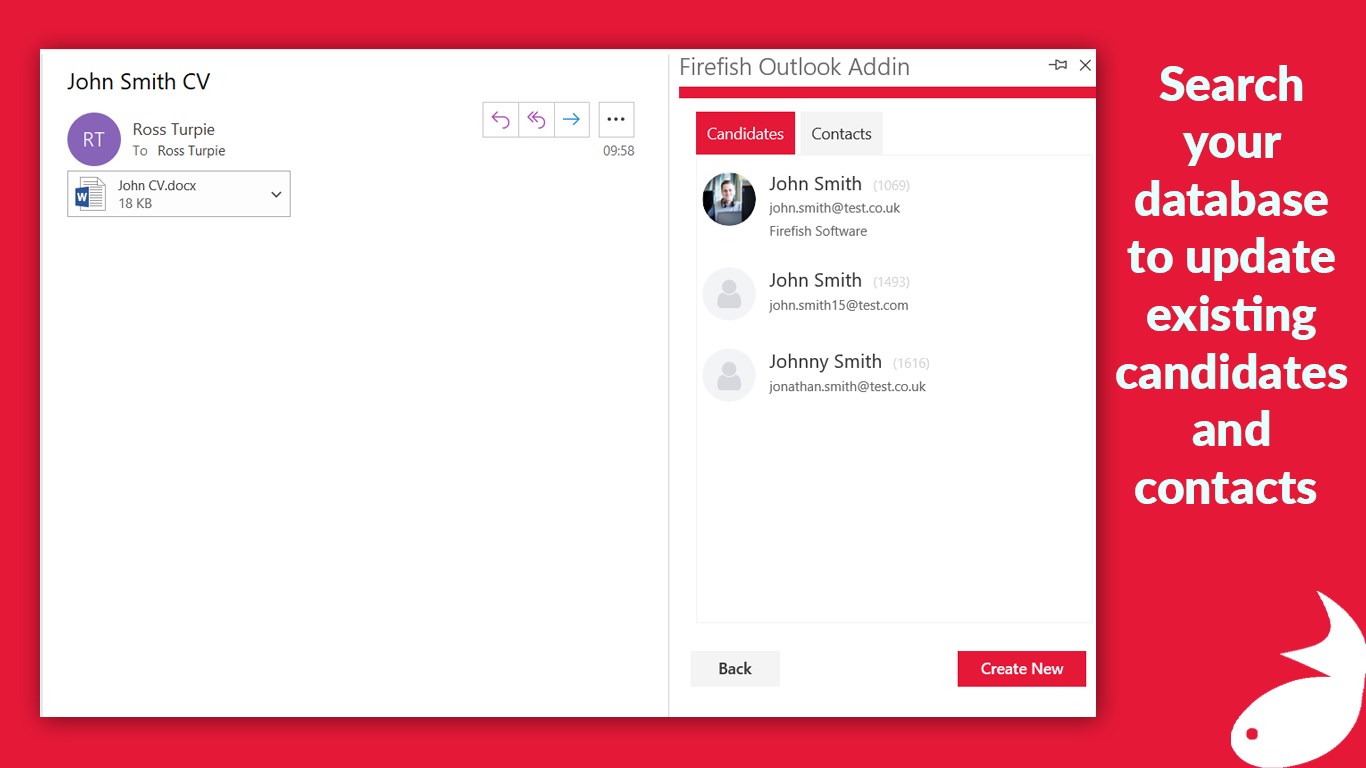
Task: Open the more actions ellipsis menu
Action: coord(616,119)
